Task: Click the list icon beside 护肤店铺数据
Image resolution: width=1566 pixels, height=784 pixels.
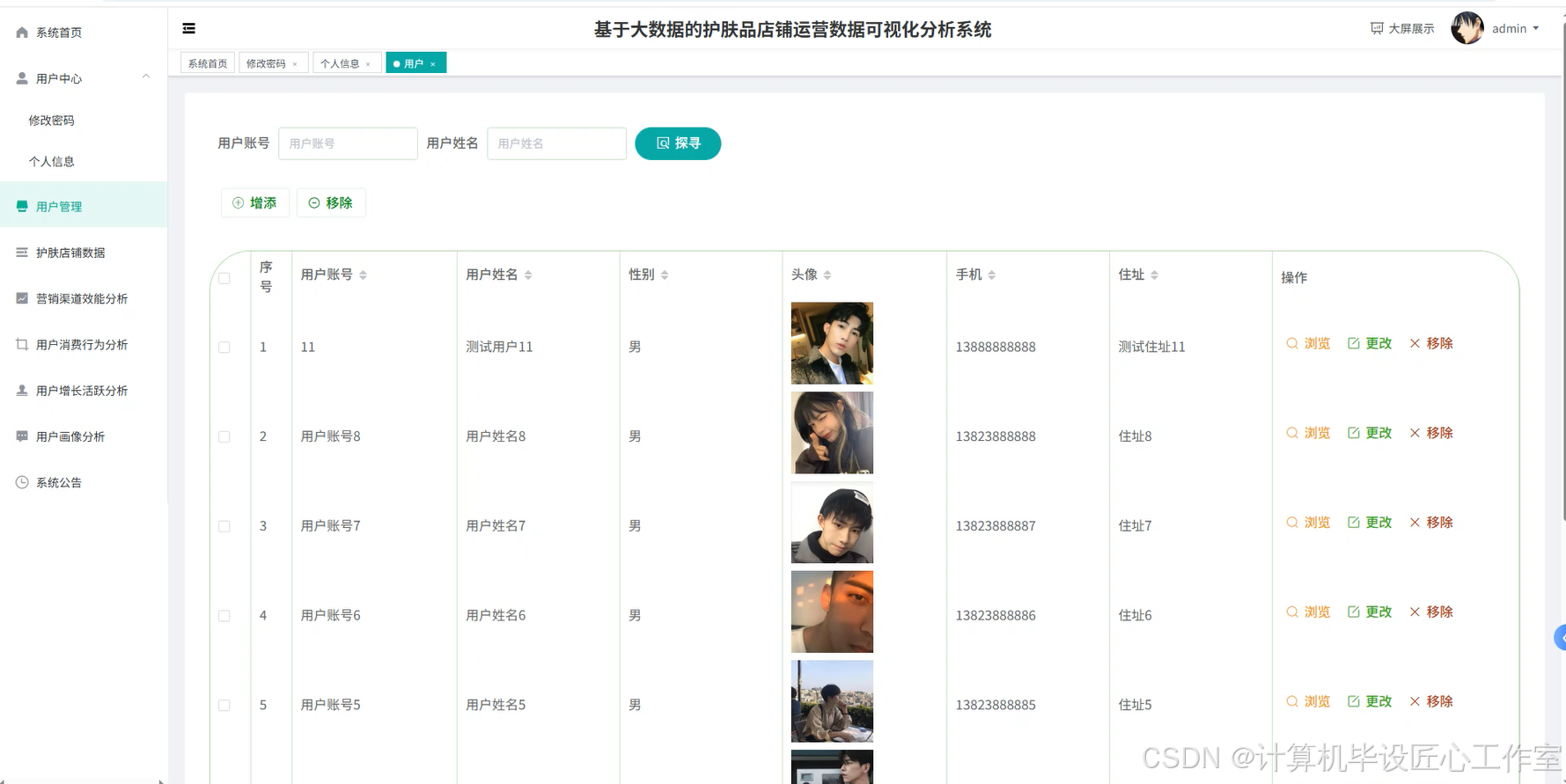Action: (22, 253)
